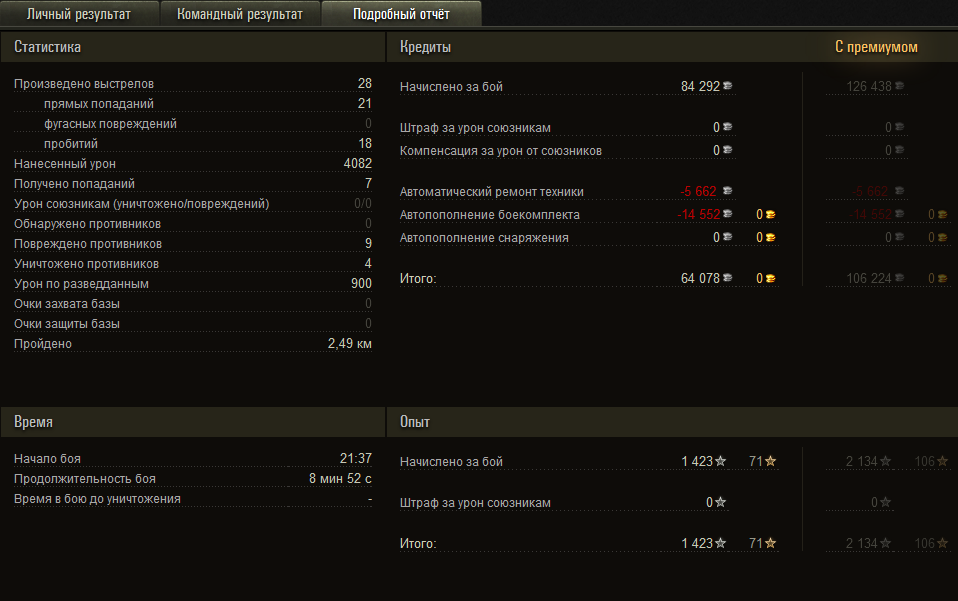Click the прямых попаданий row
Screen dimensions: 958x601
pyautogui.click(x=193, y=104)
